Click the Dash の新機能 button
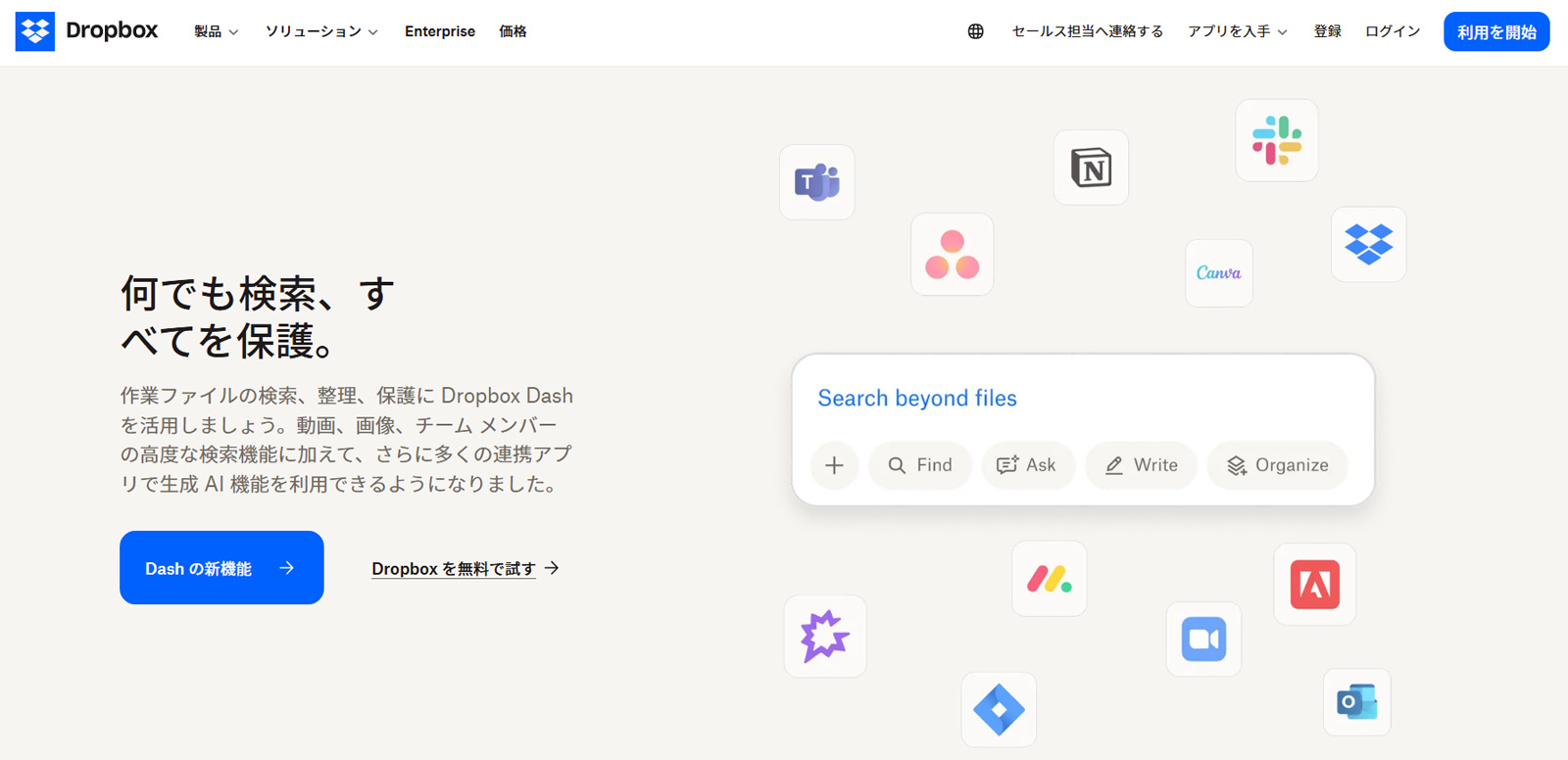 [x=221, y=568]
